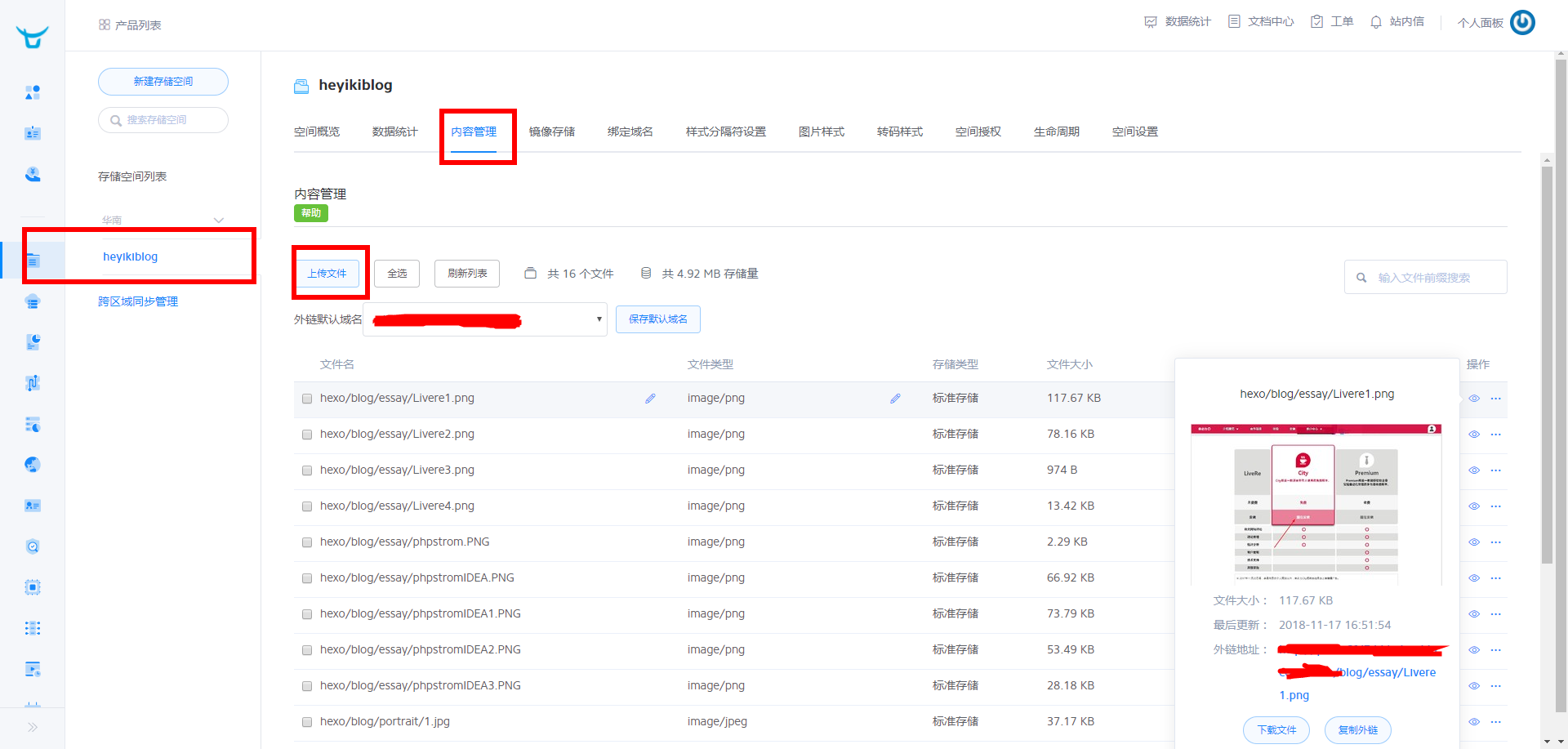Click the pencil edit icon beside Livere1.png filename
The height and width of the screenshot is (749, 1568).
point(650,399)
